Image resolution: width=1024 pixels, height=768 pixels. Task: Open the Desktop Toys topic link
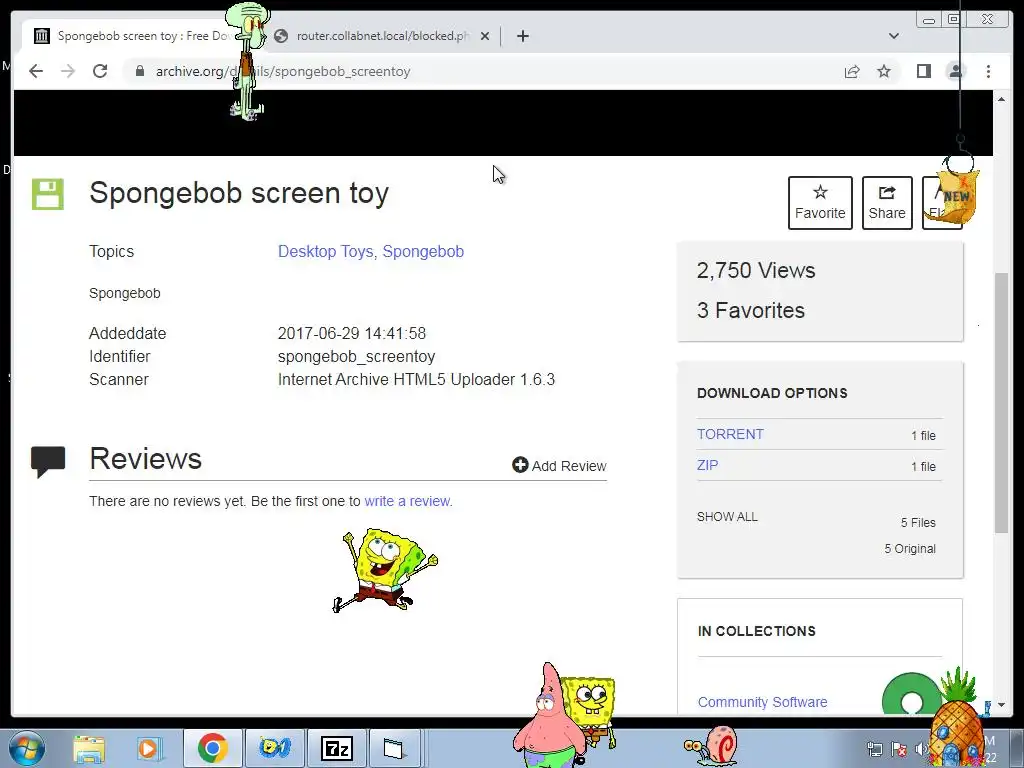click(x=326, y=251)
